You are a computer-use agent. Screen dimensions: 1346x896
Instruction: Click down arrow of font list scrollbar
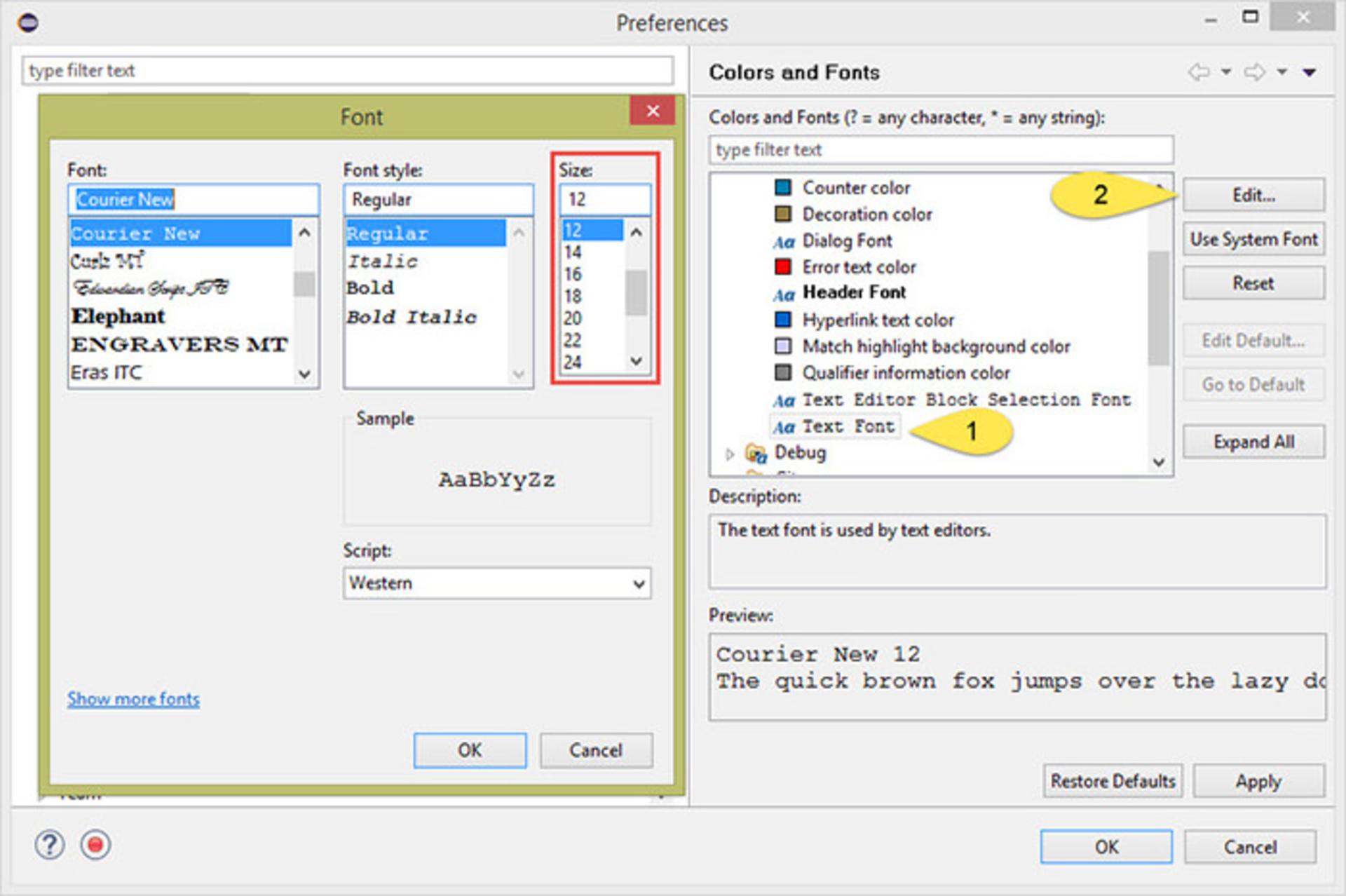pyautogui.click(x=304, y=374)
